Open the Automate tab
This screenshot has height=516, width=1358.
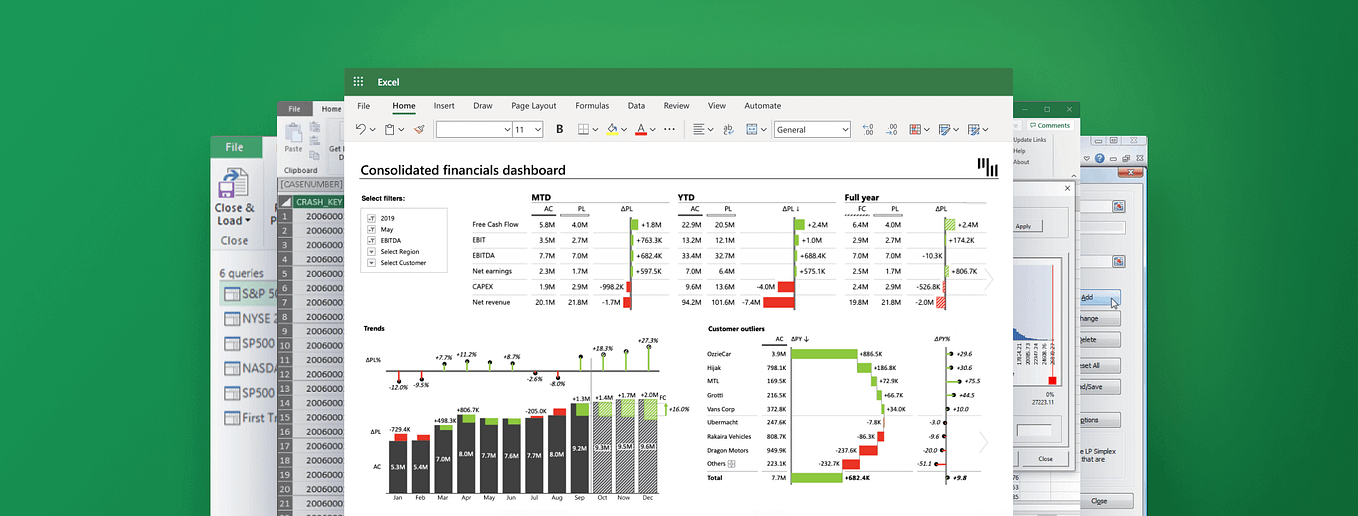pos(763,105)
